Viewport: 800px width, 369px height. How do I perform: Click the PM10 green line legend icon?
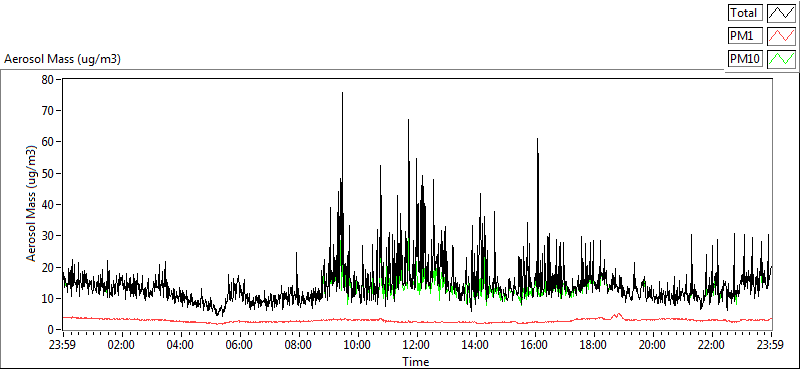tap(781, 59)
